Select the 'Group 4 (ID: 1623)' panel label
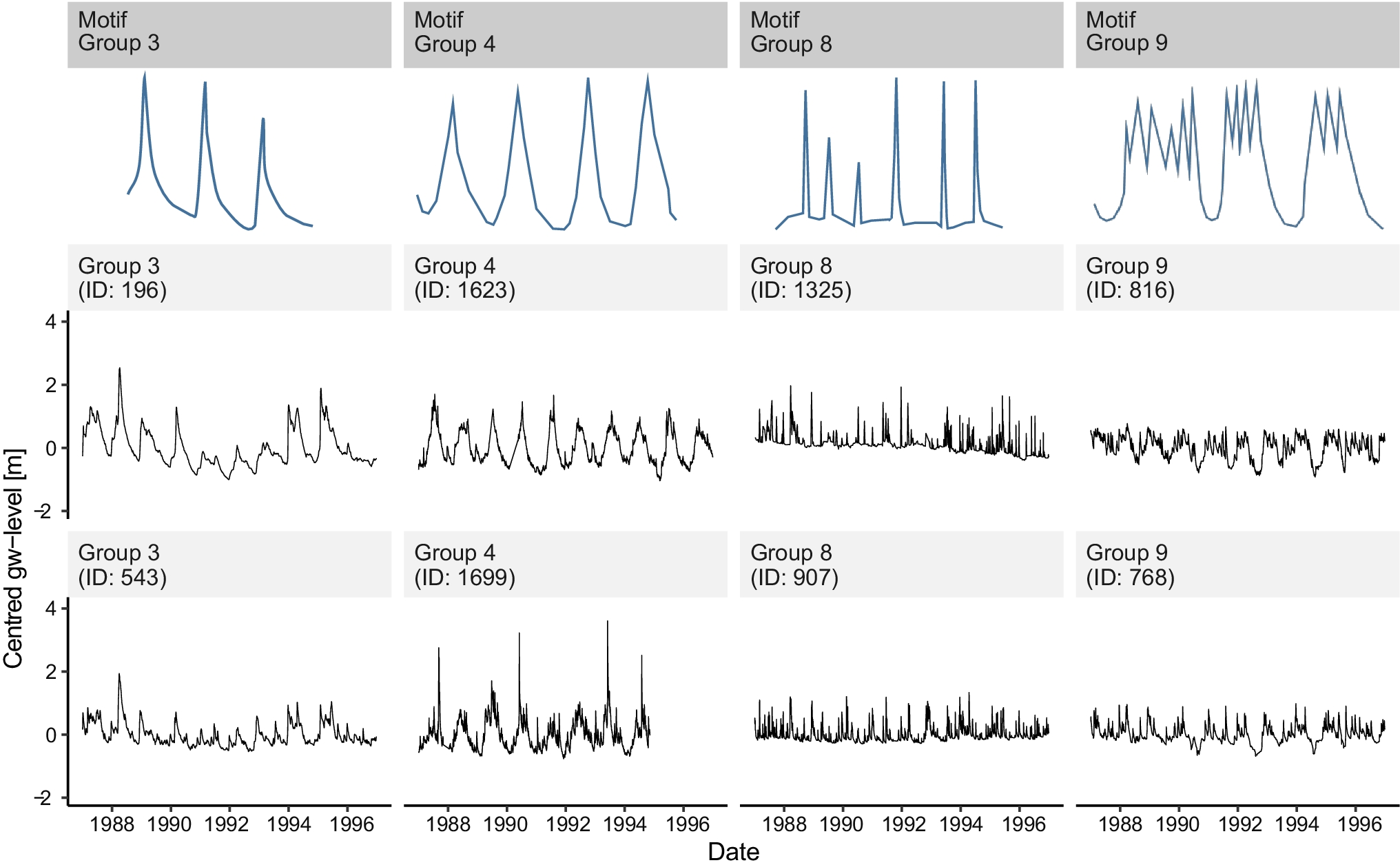The width and height of the screenshot is (1400, 865). point(566,277)
